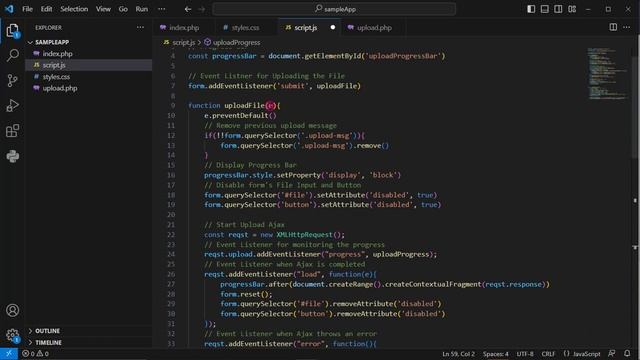Click Ln 59, Col 2 in the status bar
This screenshot has height=360, width=640.
tap(458, 354)
